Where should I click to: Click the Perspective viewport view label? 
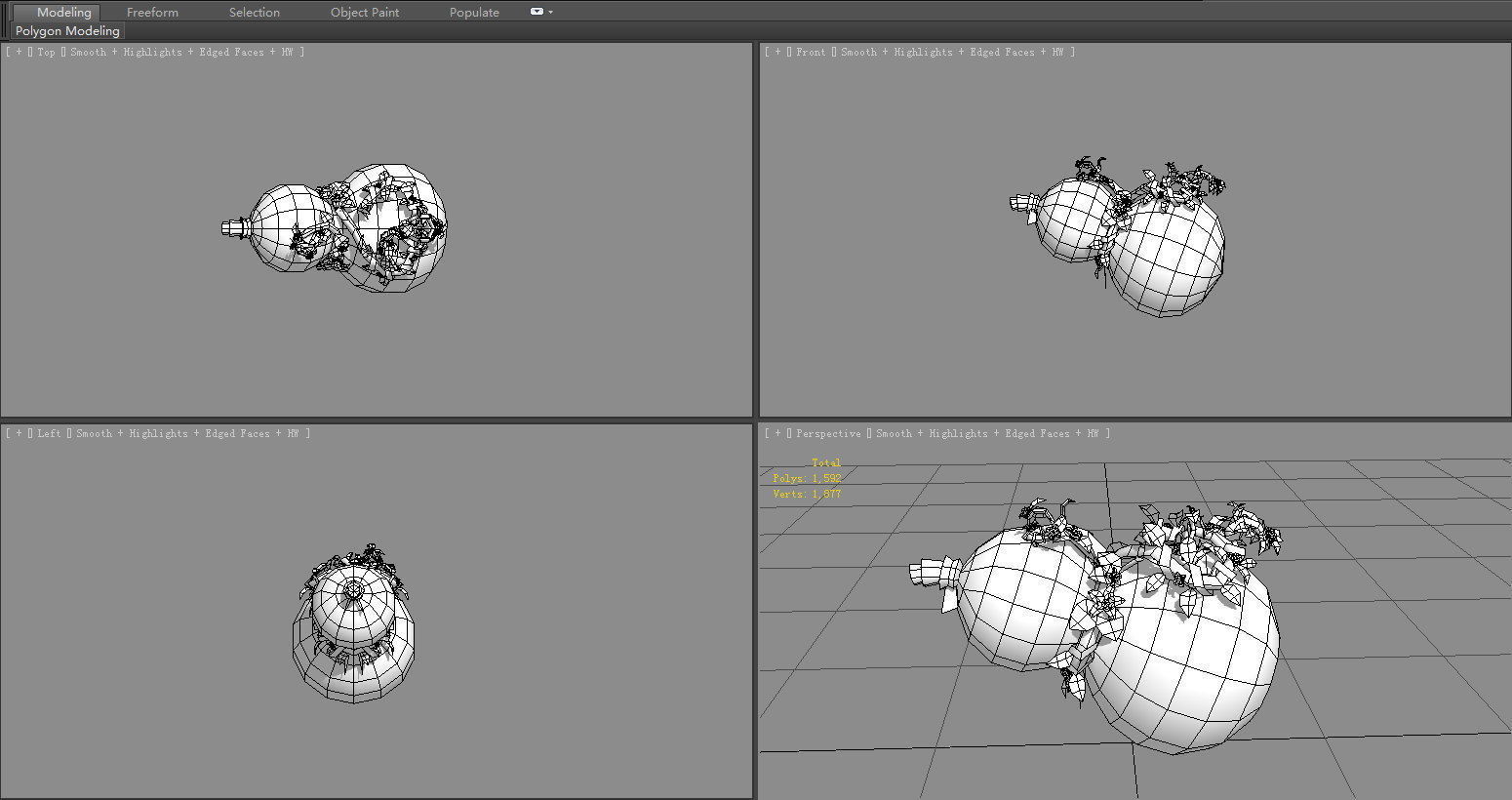click(828, 433)
